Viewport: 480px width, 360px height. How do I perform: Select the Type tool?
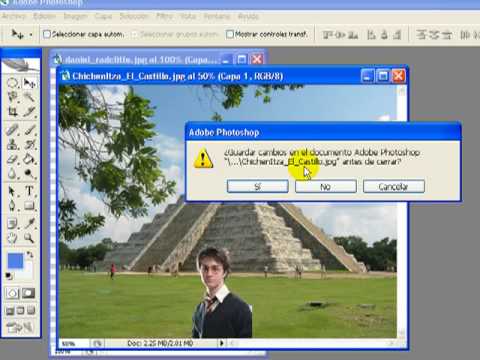pyautogui.click(x=29, y=191)
